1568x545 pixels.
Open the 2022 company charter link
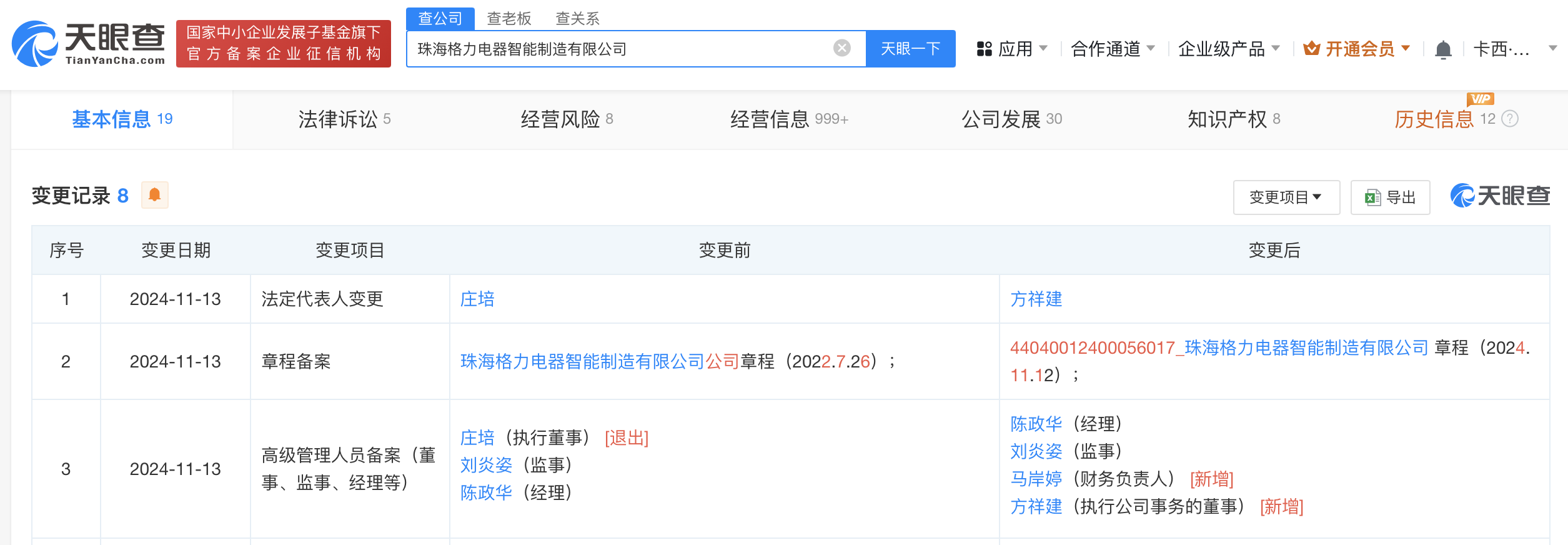tap(582, 362)
